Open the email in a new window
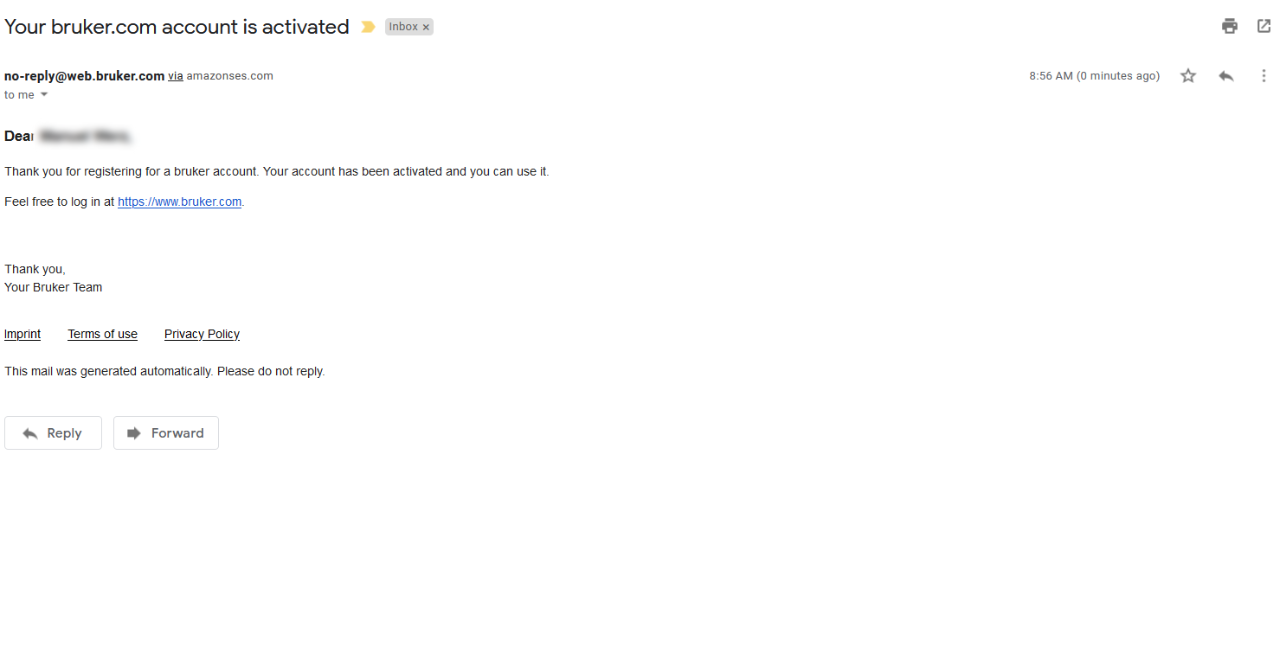The width and height of the screenshot is (1280, 672). [1264, 27]
